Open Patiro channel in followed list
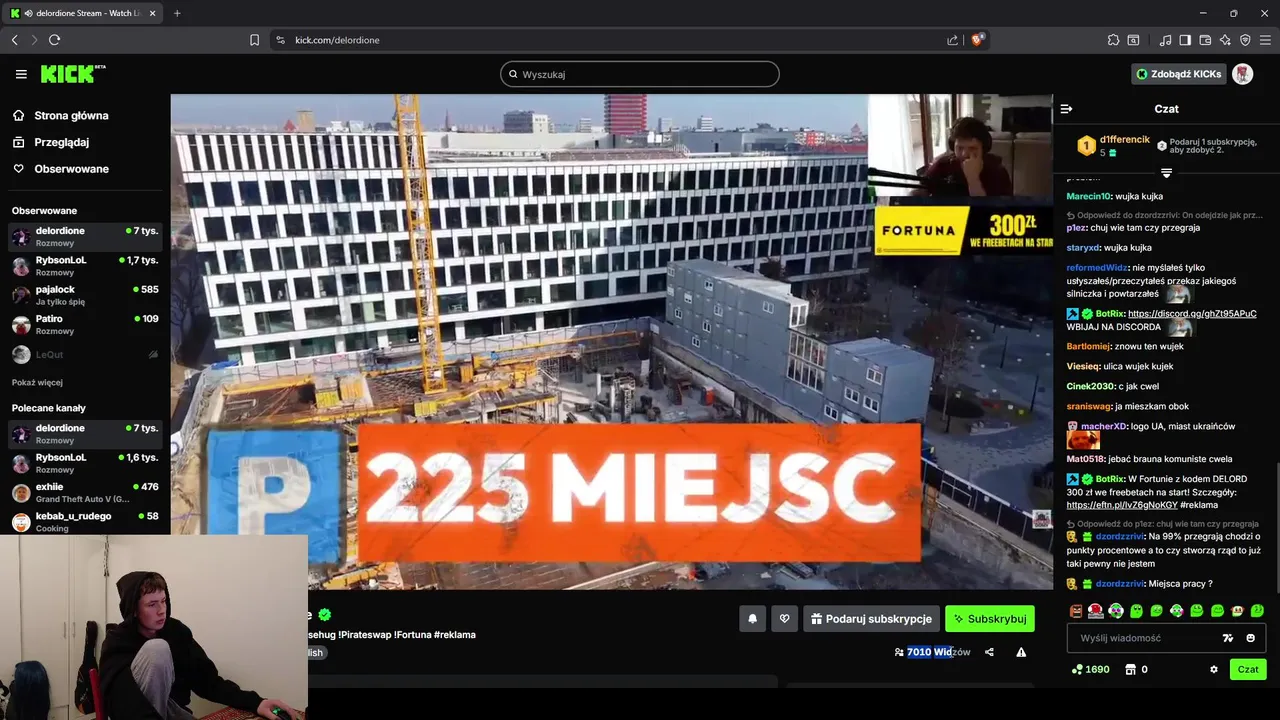 point(85,325)
